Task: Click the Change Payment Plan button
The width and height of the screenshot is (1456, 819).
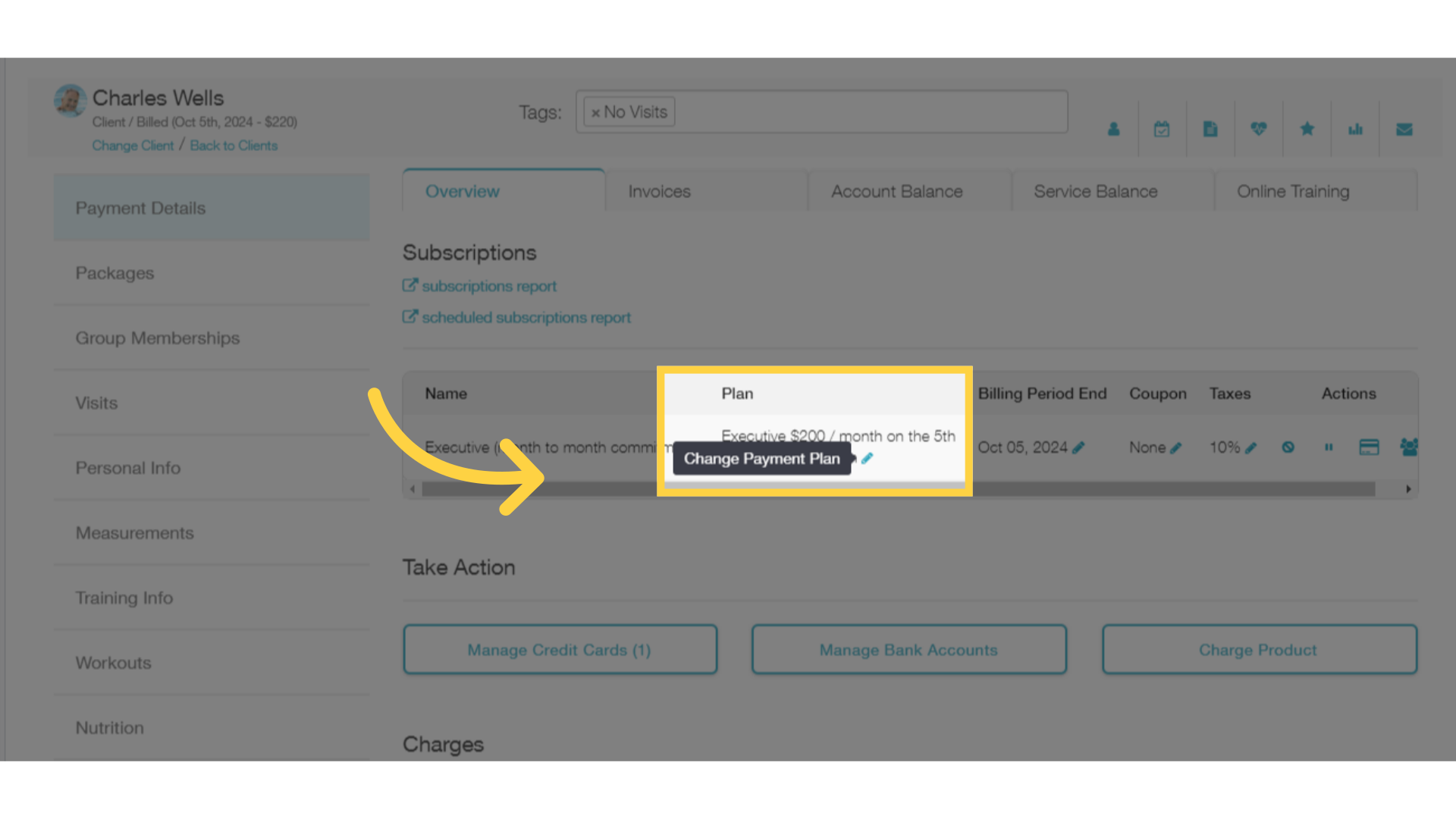Action: pos(762,458)
